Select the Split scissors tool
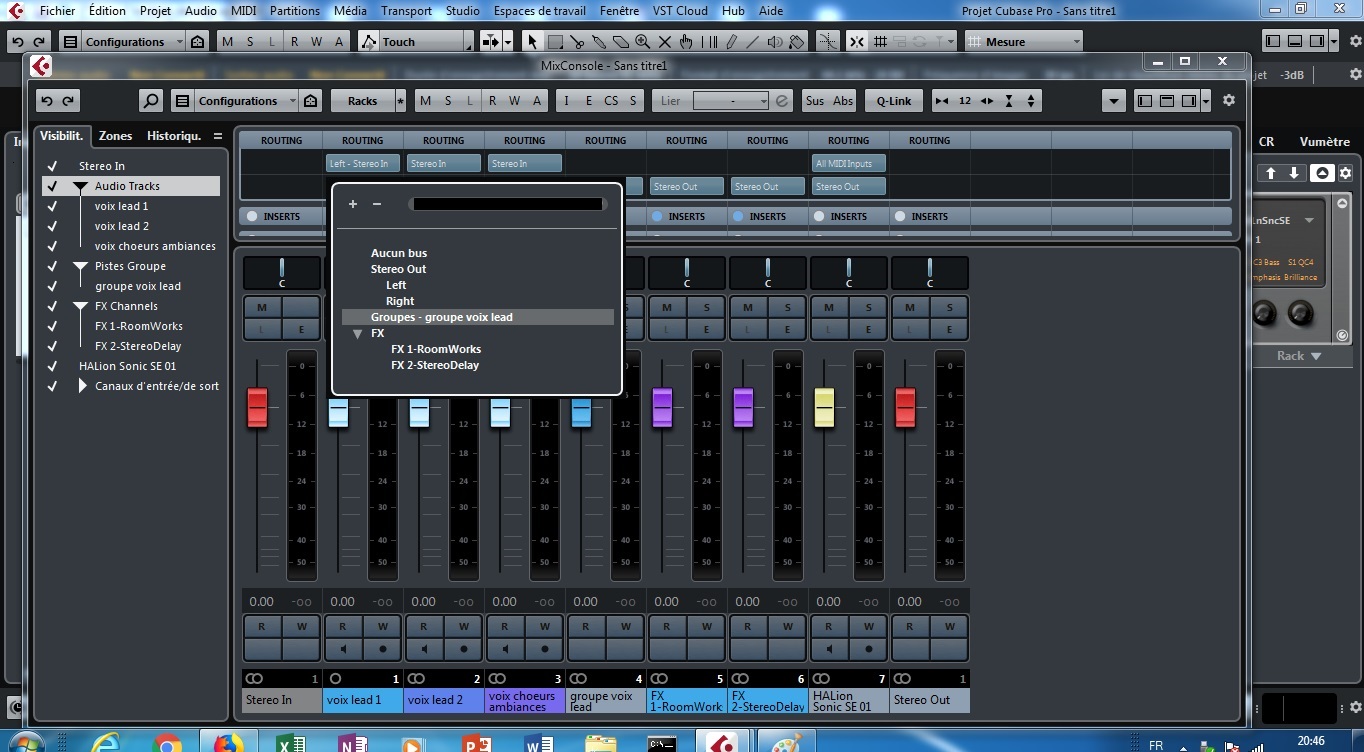This screenshot has height=752, width=1364. click(577, 42)
